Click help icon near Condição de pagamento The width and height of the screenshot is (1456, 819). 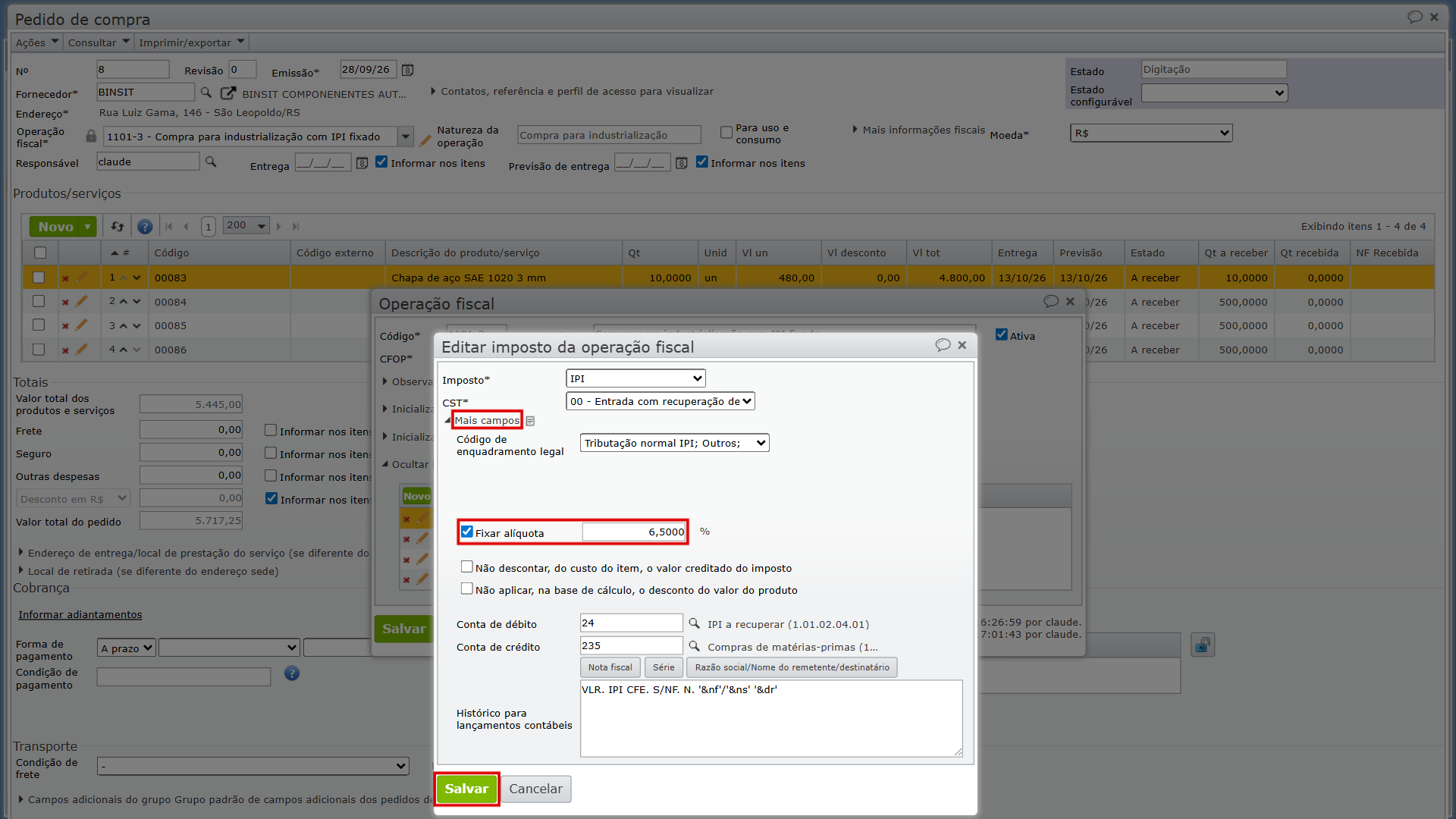292,673
